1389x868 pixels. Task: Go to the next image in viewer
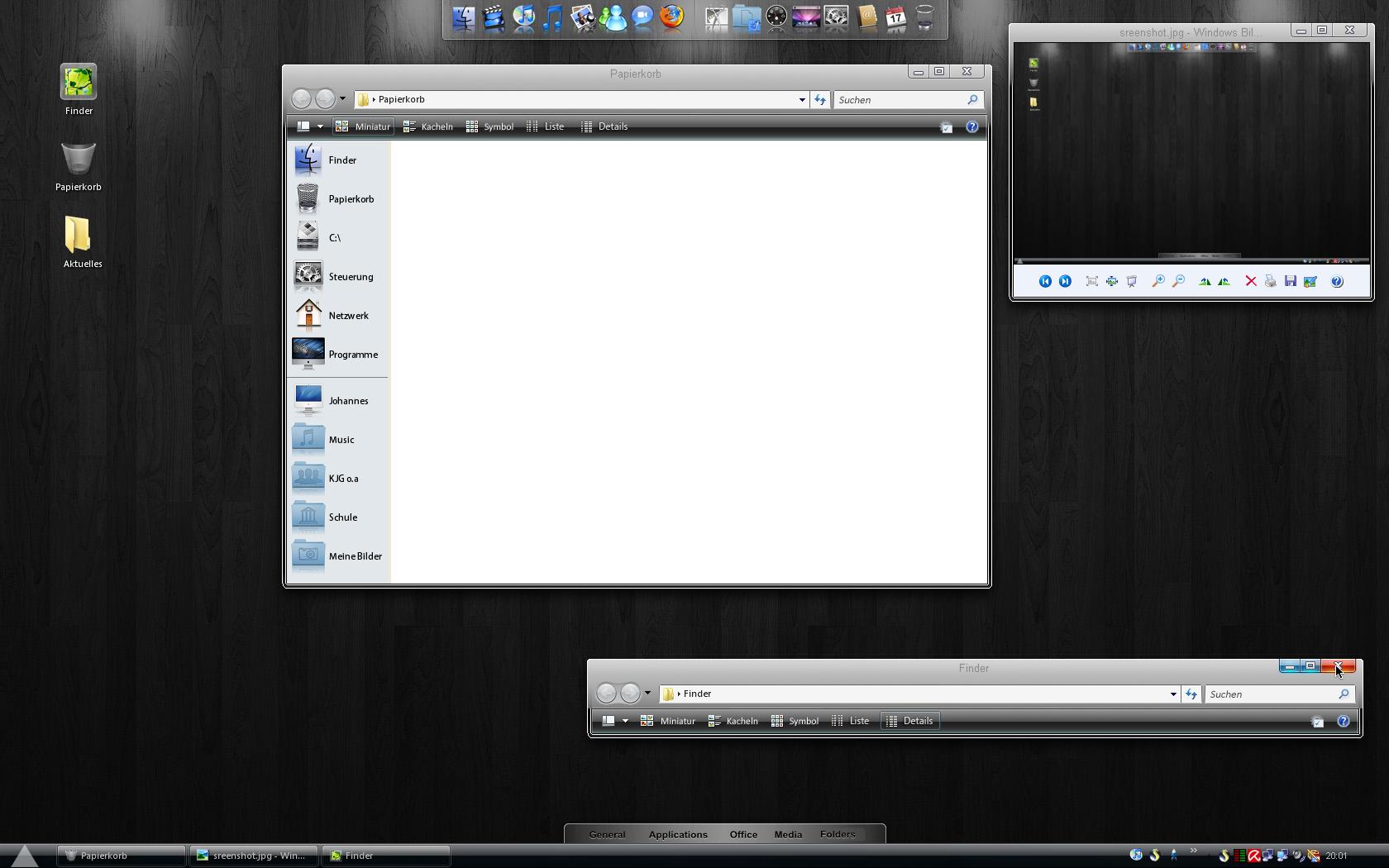point(1065,282)
